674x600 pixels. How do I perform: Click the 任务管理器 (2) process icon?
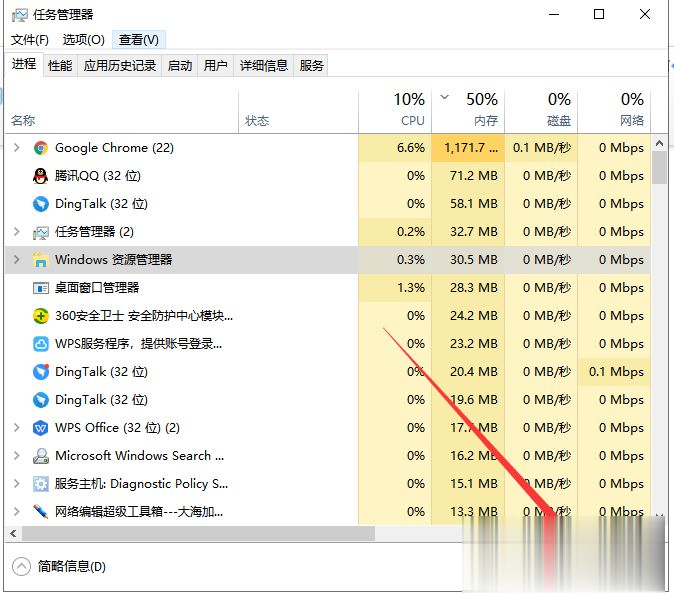pyautogui.click(x=41, y=232)
